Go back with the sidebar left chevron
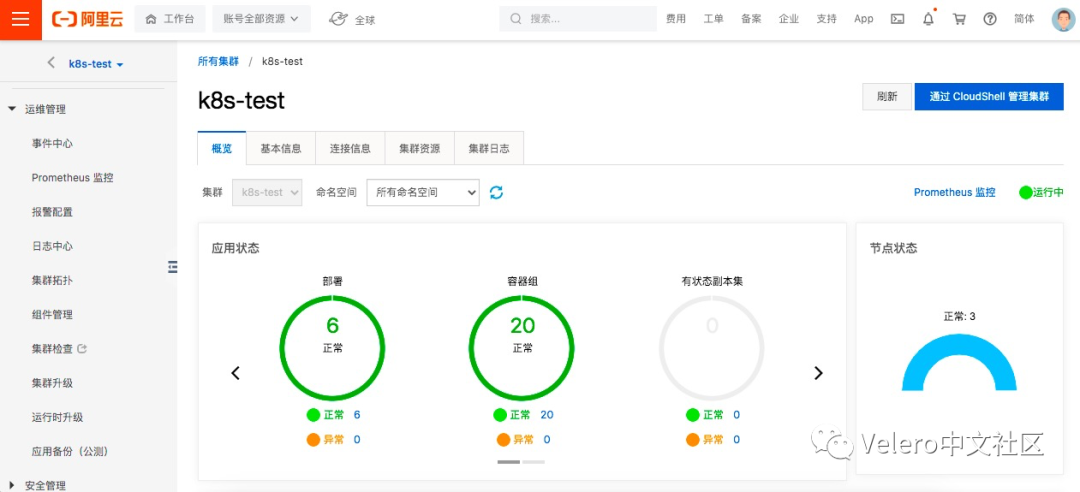The width and height of the screenshot is (1080, 492). pyautogui.click(x=51, y=63)
